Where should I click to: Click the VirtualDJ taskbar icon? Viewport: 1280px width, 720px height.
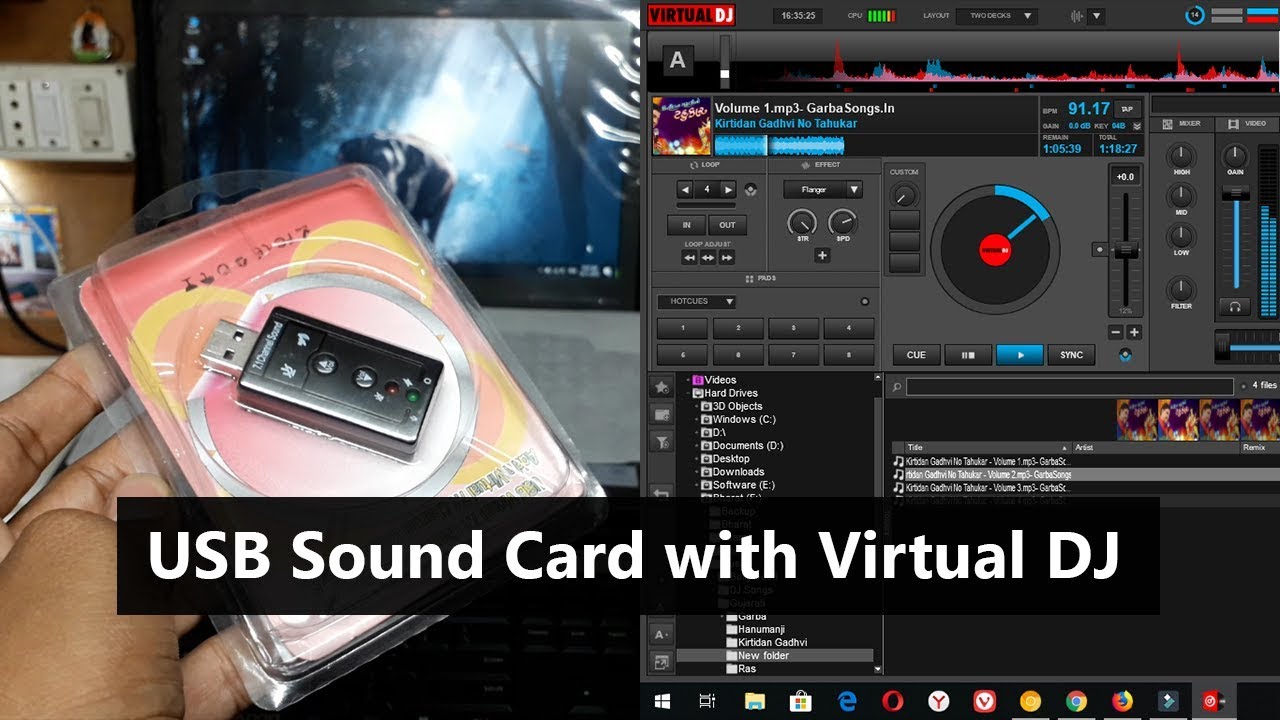[1214, 702]
